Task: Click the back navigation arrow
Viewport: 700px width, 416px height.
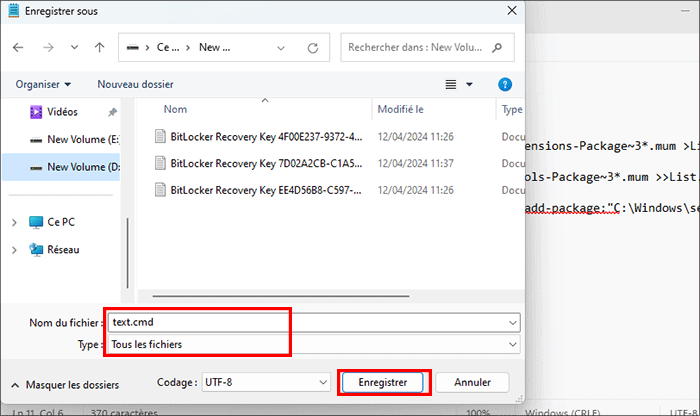Action: (20, 47)
